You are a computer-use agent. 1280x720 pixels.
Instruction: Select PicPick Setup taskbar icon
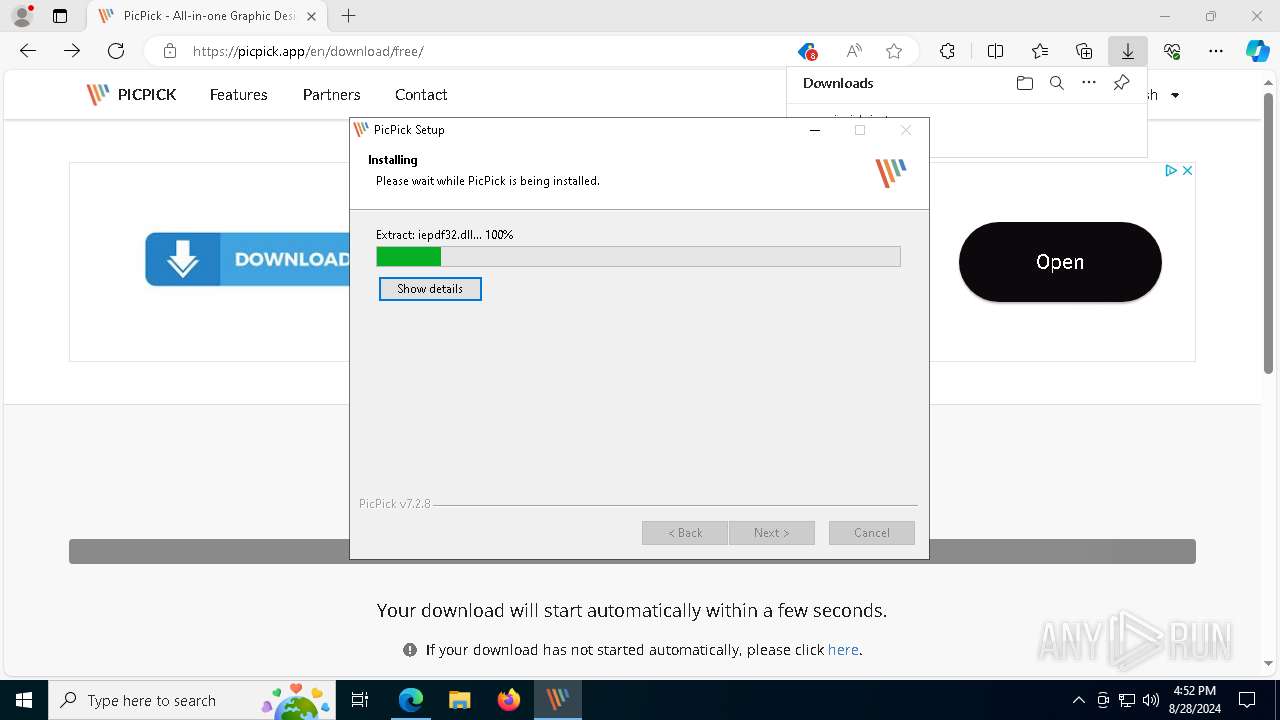tap(557, 700)
